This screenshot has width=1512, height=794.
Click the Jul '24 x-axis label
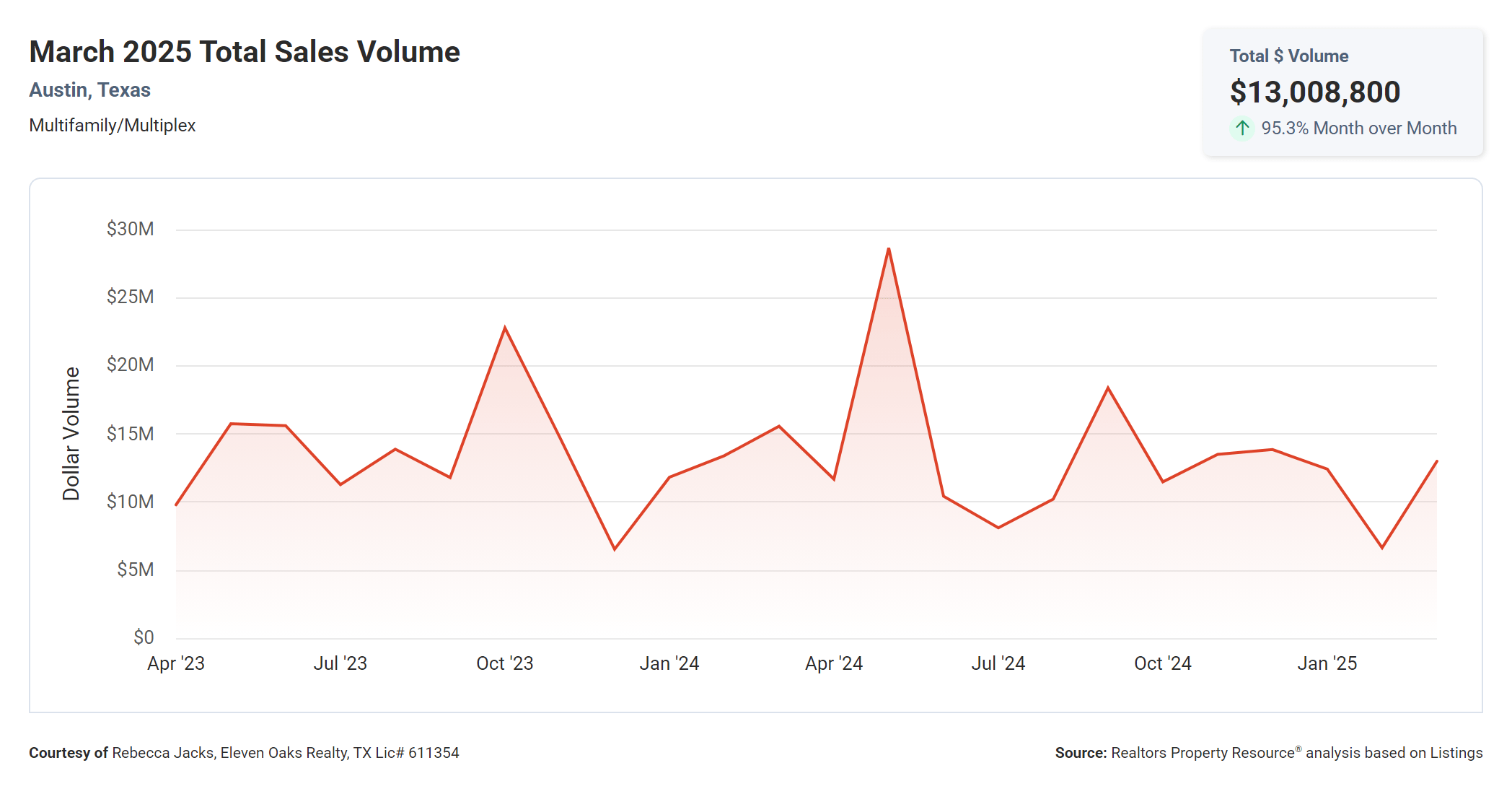coord(998,663)
